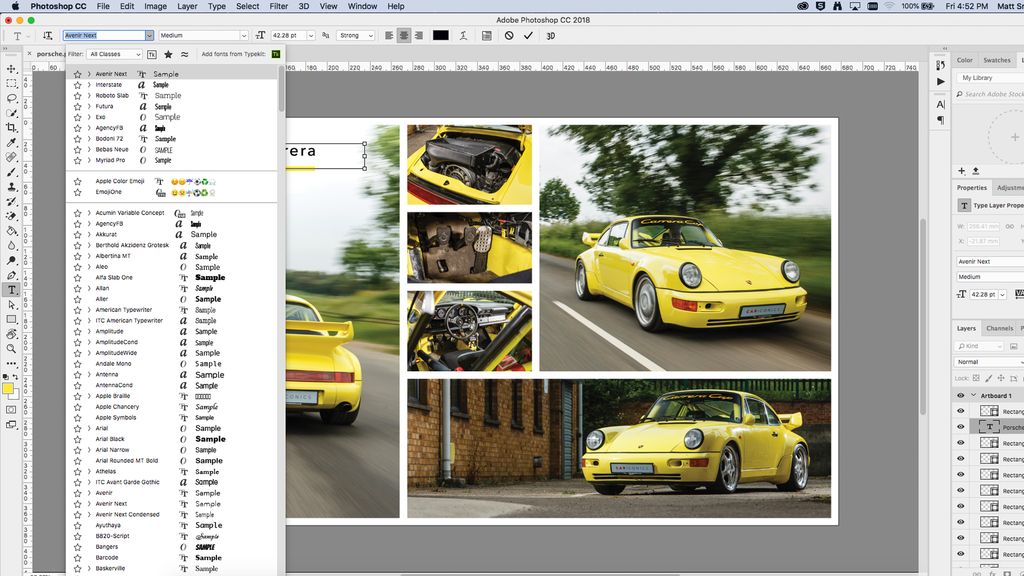Open the Filter menu
Screen dimensions: 1024x576
pyautogui.click(x=278, y=6)
